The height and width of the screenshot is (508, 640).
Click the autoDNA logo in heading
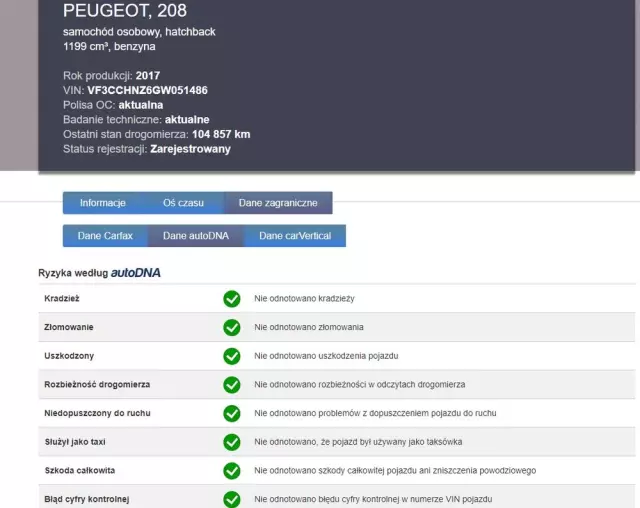pos(135,272)
